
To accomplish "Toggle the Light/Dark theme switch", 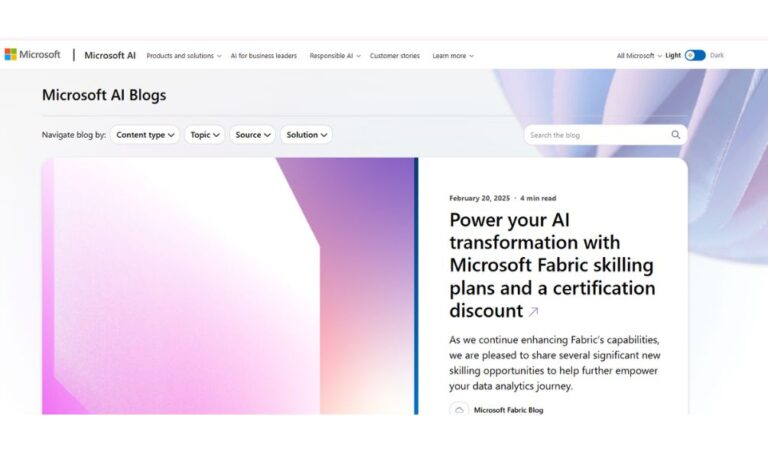I will [x=695, y=55].
